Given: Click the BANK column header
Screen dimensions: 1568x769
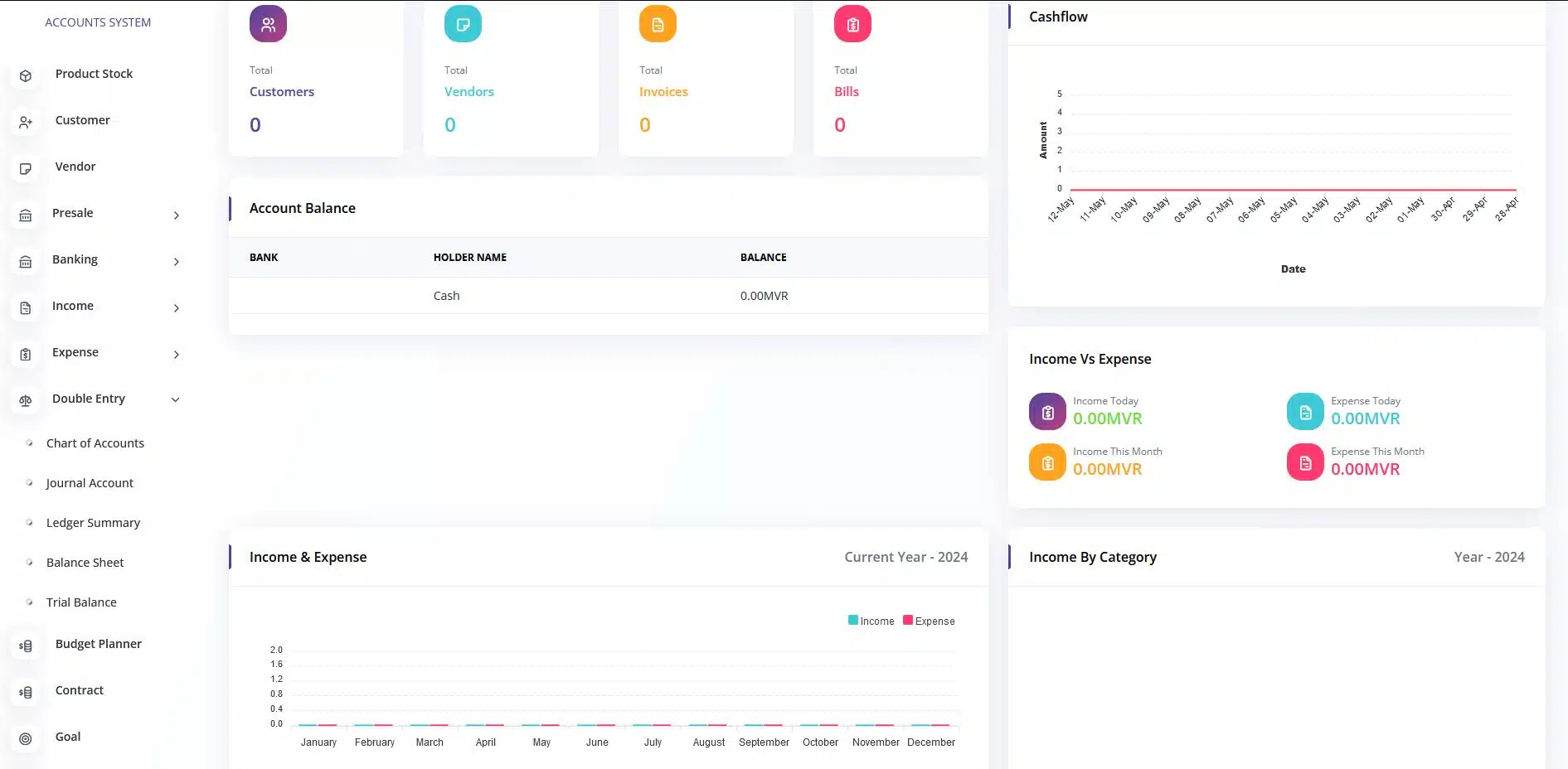Looking at the screenshot, I should click(264, 258).
